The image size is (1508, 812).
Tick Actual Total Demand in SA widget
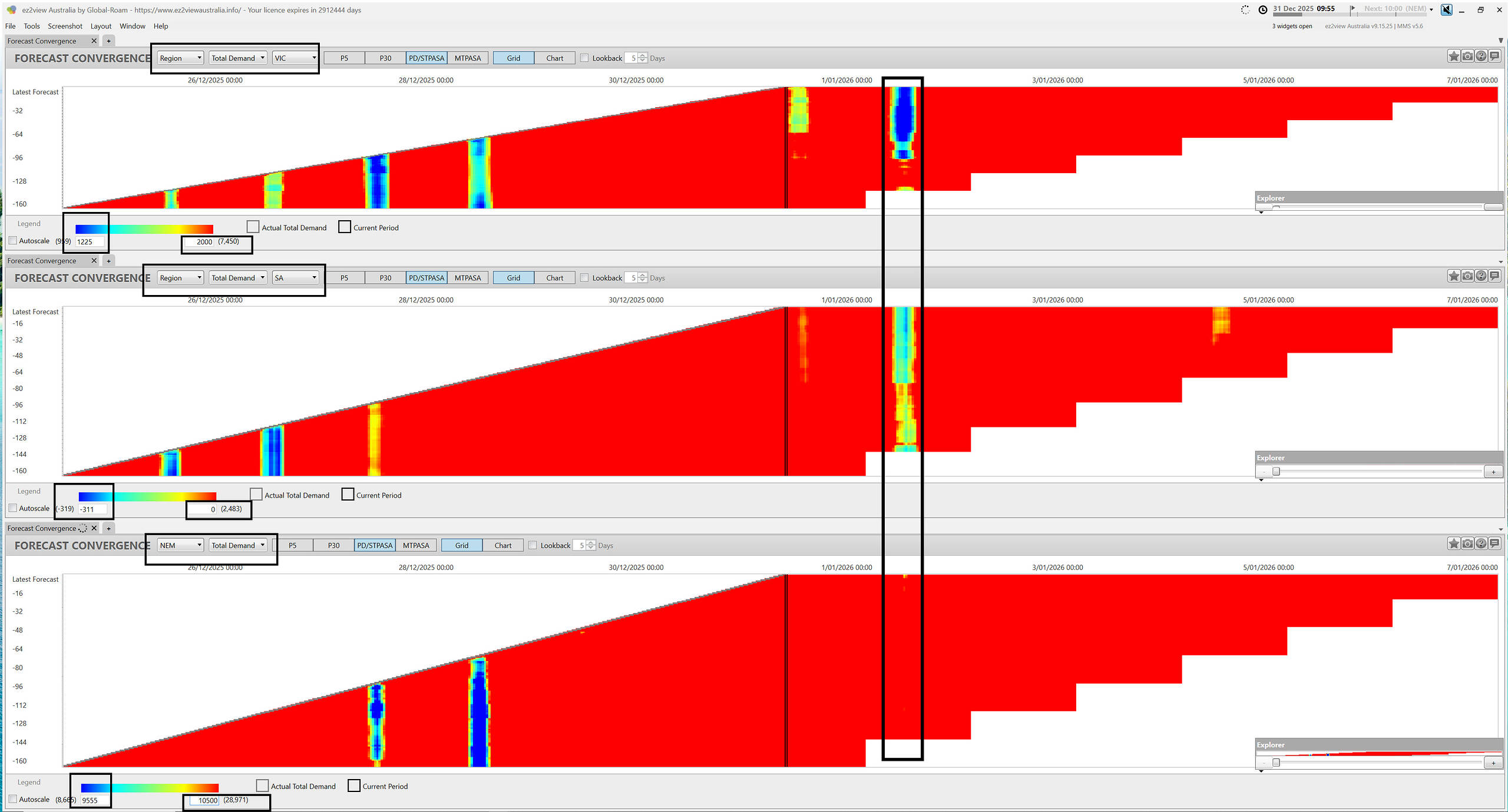coord(256,495)
